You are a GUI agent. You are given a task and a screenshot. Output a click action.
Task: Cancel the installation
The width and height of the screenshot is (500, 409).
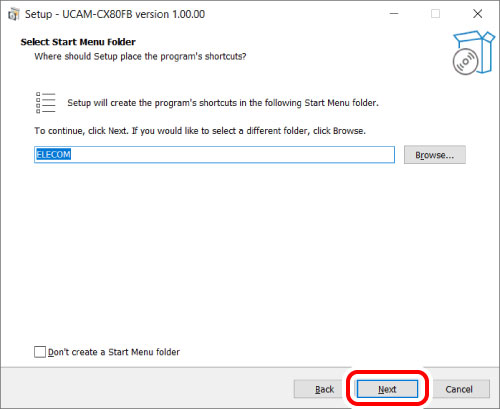coord(459,389)
